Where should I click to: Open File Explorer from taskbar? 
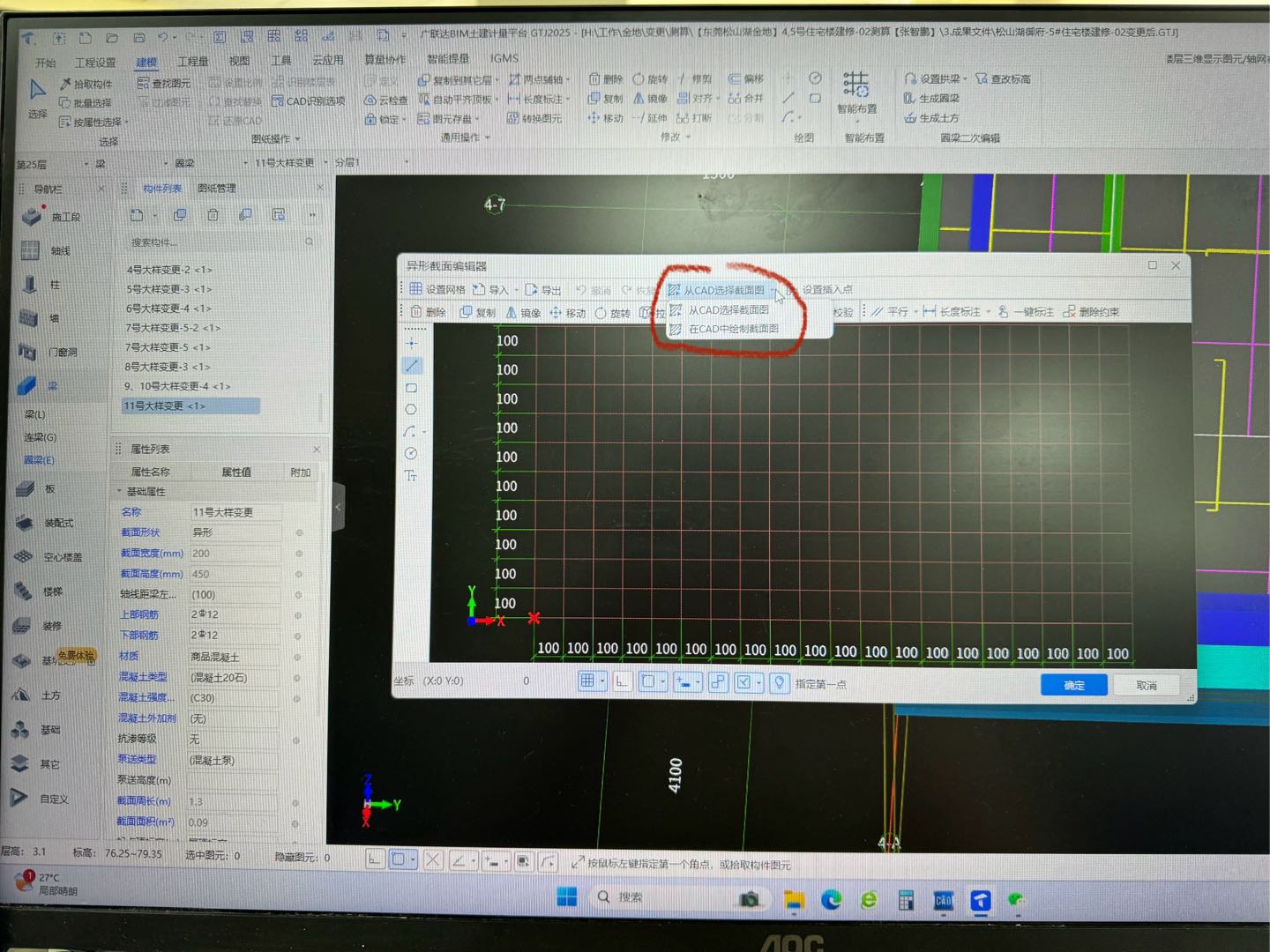pos(794,899)
